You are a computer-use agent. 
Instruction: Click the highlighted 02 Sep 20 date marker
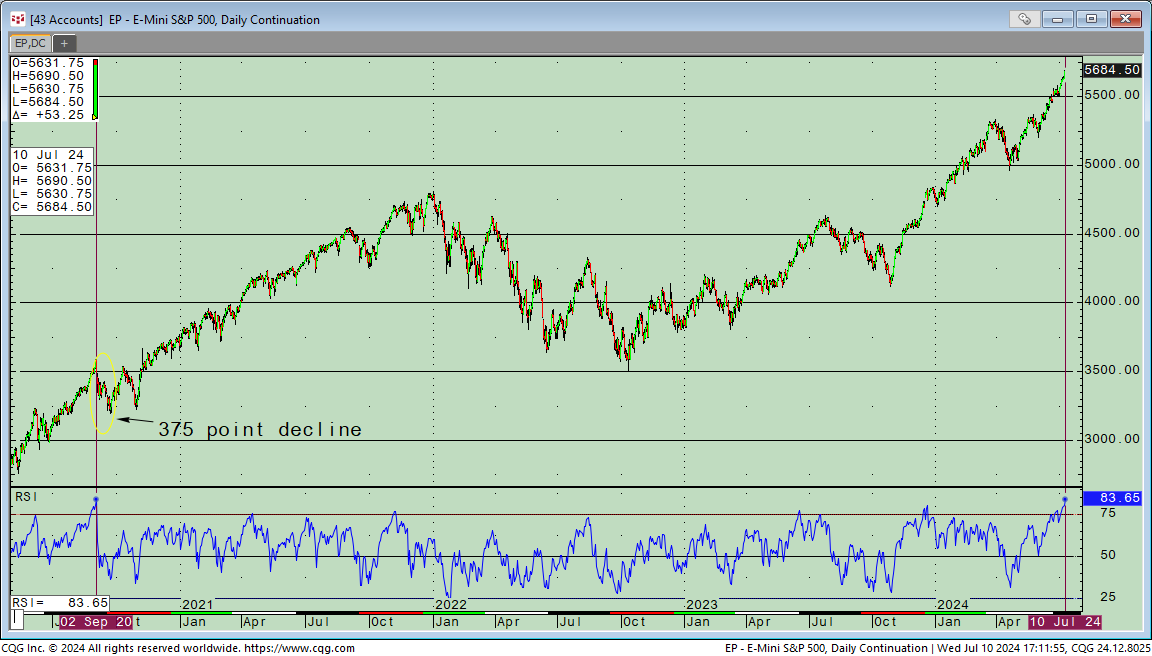point(96,622)
